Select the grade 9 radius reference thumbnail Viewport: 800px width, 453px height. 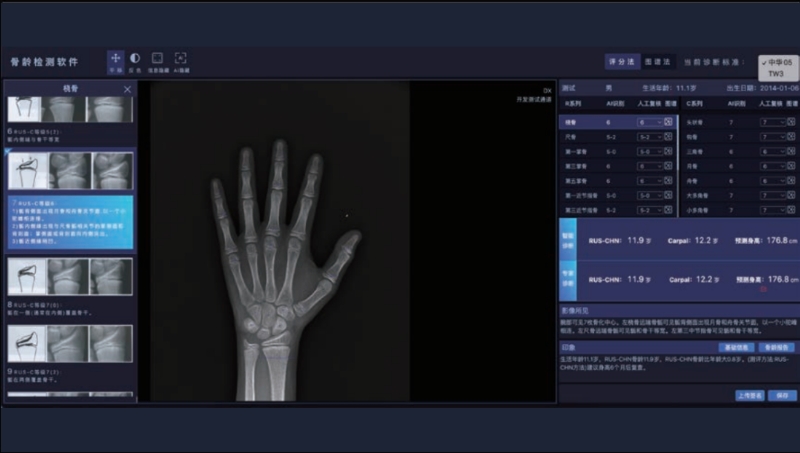point(70,344)
